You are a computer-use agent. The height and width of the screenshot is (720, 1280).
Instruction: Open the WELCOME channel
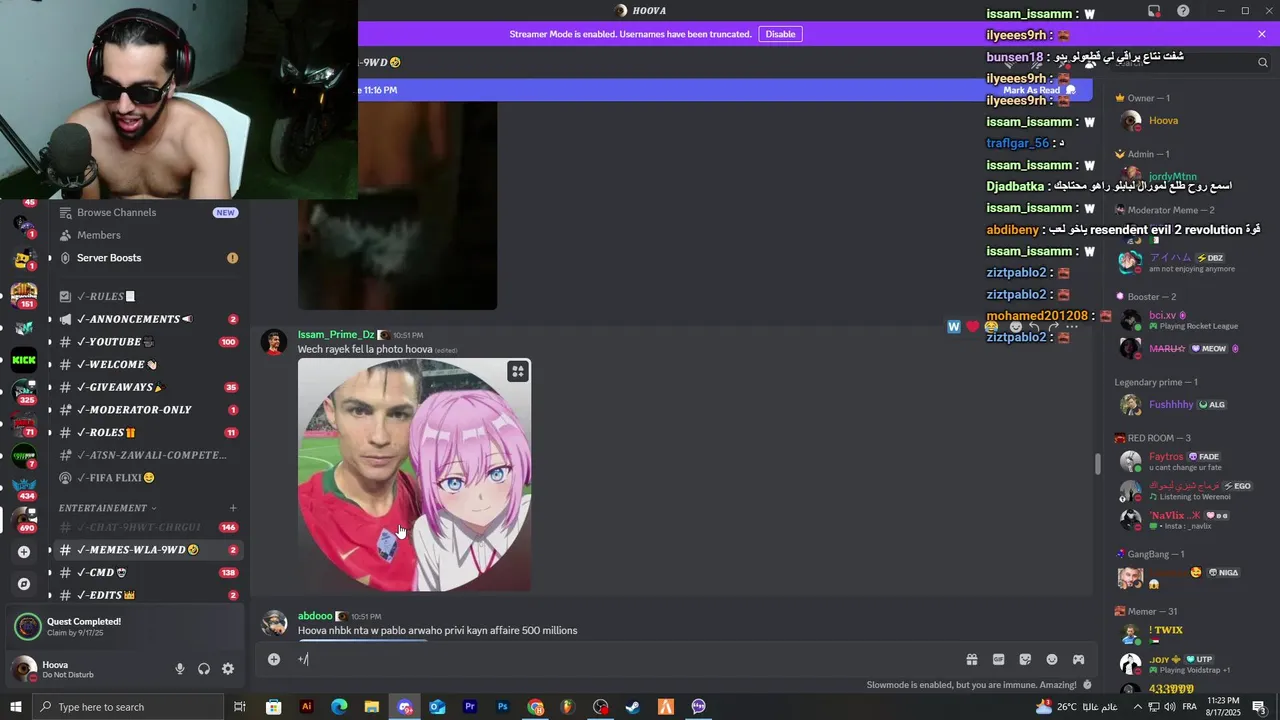coord(147,364)
